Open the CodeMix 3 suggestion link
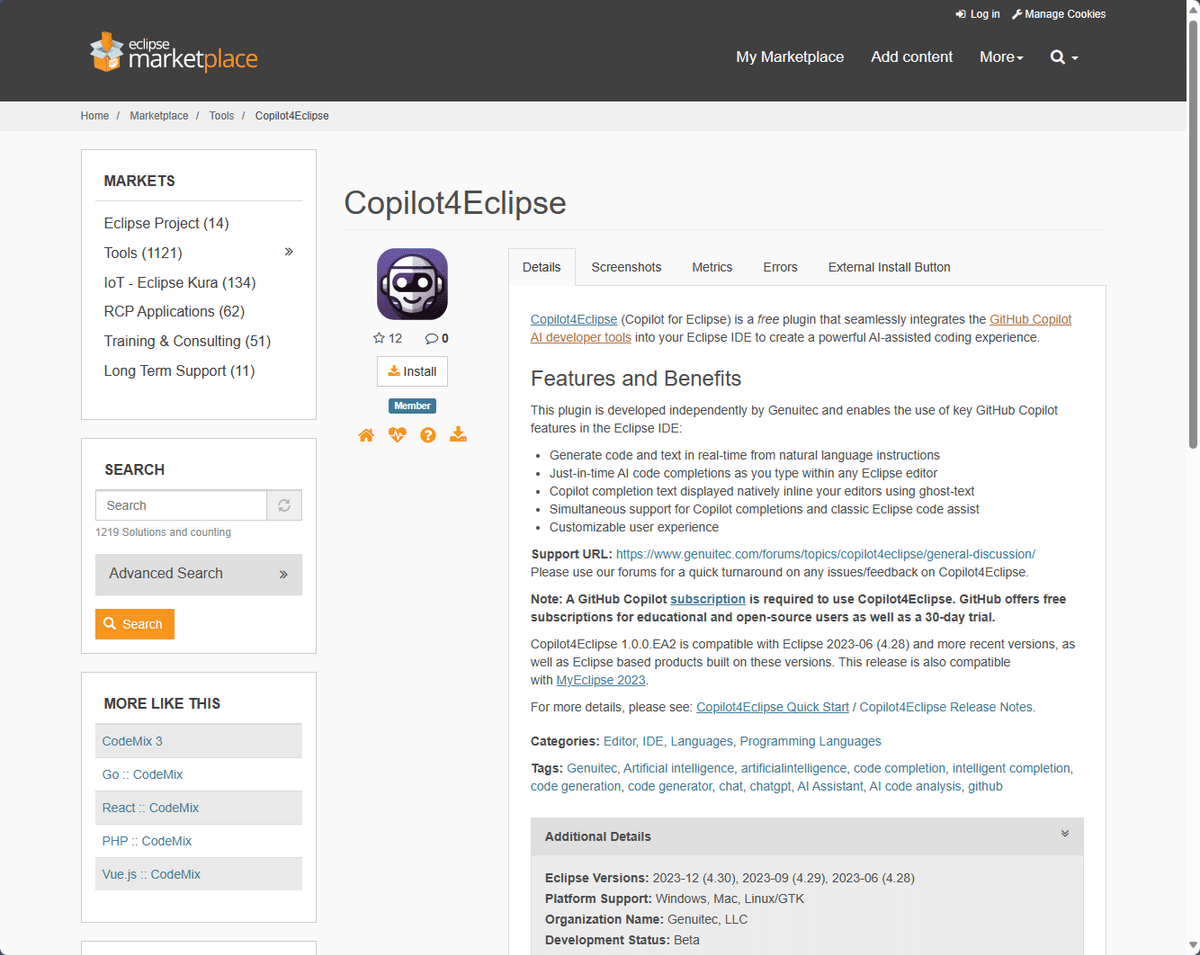Screen dimensions: 1200x955 (132, 741)
